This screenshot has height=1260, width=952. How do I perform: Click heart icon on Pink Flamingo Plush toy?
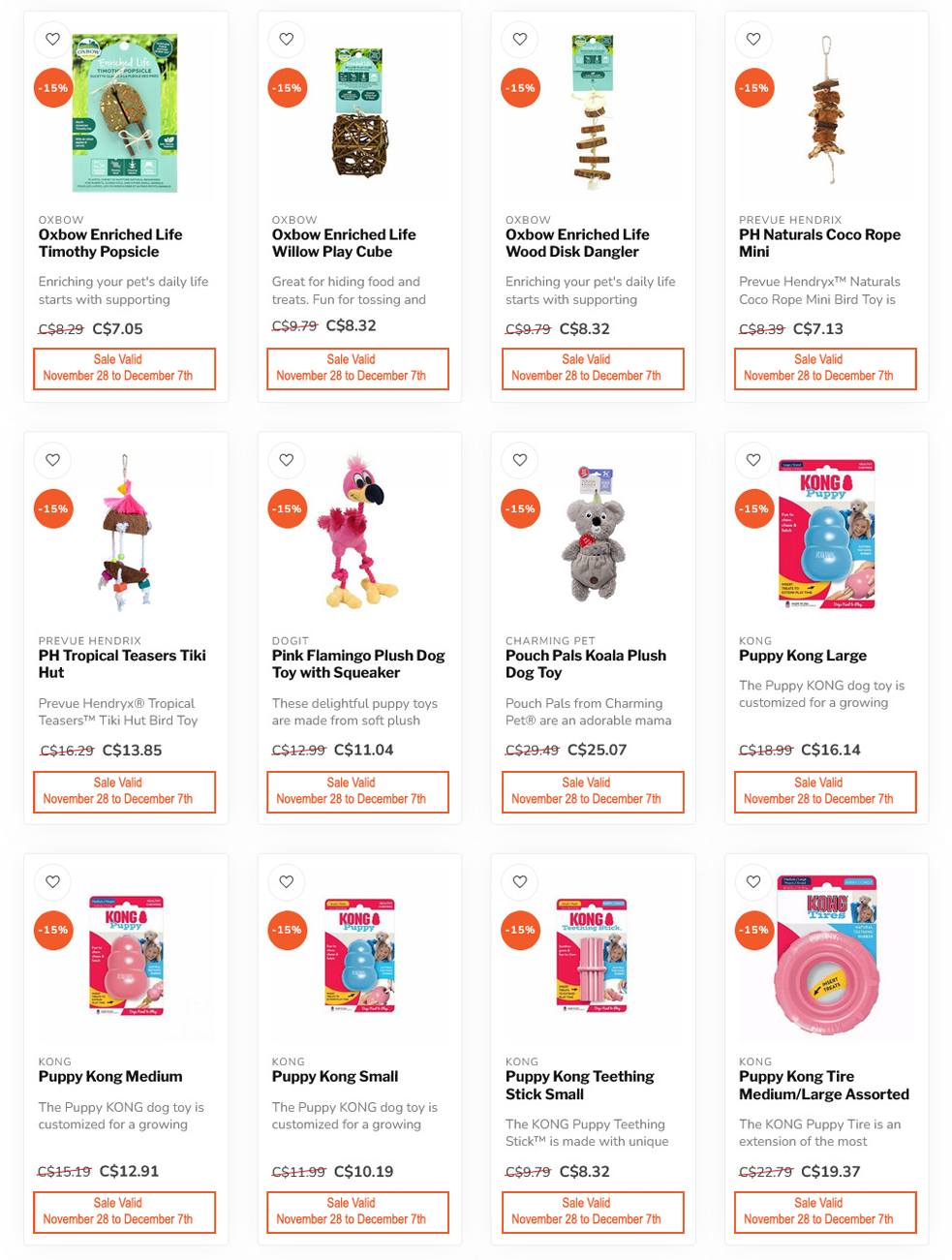[x=287, y=460]
